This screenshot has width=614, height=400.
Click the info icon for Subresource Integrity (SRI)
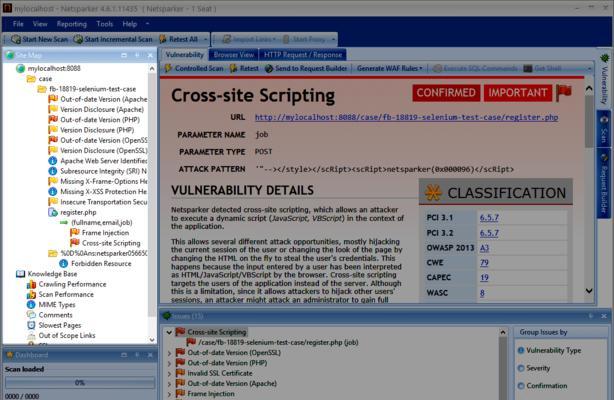[x=53, y=171]
